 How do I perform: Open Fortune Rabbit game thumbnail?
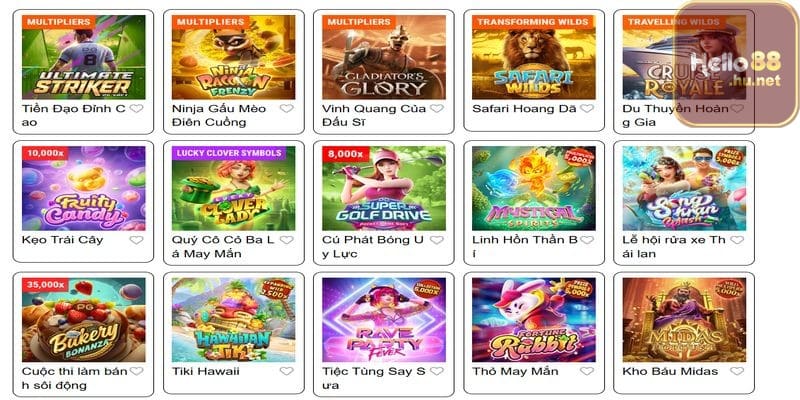click(x=534, y=320)
